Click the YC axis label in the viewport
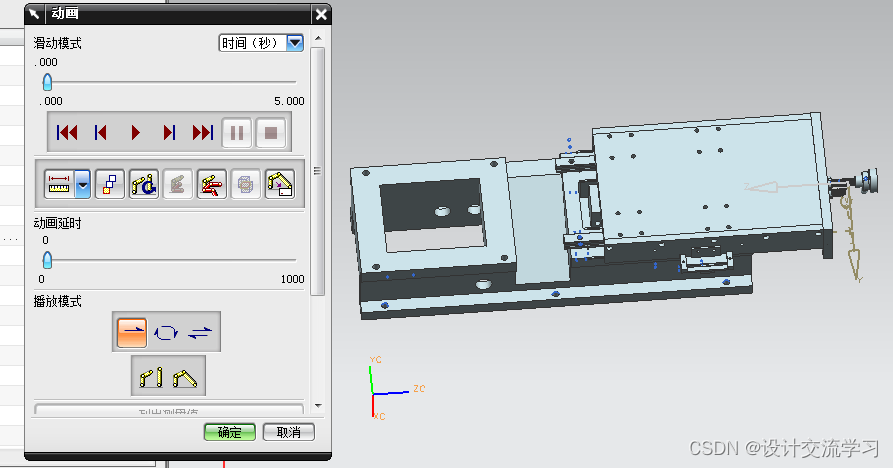Viewport: 893px width, 468px height. pyautogui.click(x=375, y=360)
